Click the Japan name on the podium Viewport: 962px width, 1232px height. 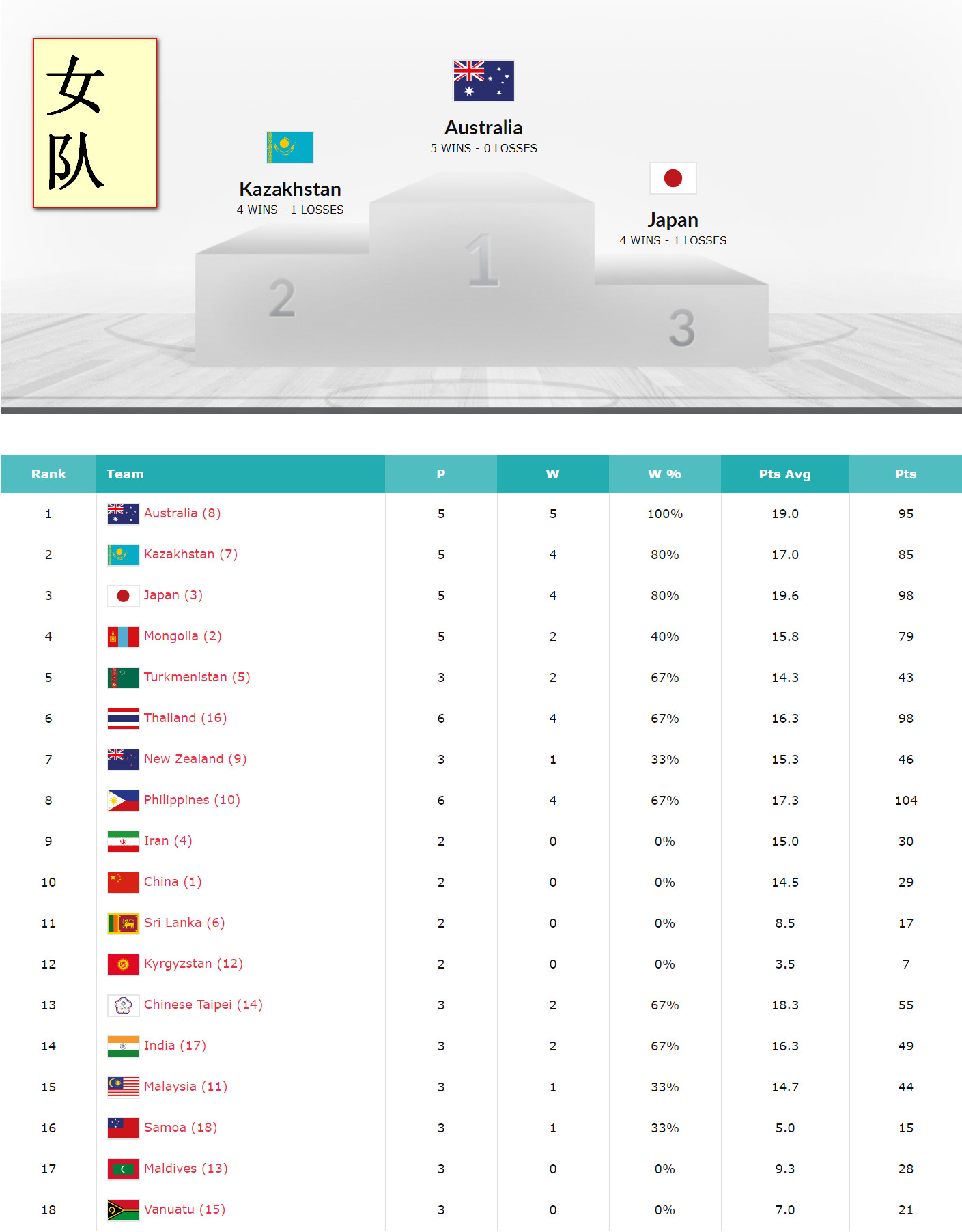point(673,220)
